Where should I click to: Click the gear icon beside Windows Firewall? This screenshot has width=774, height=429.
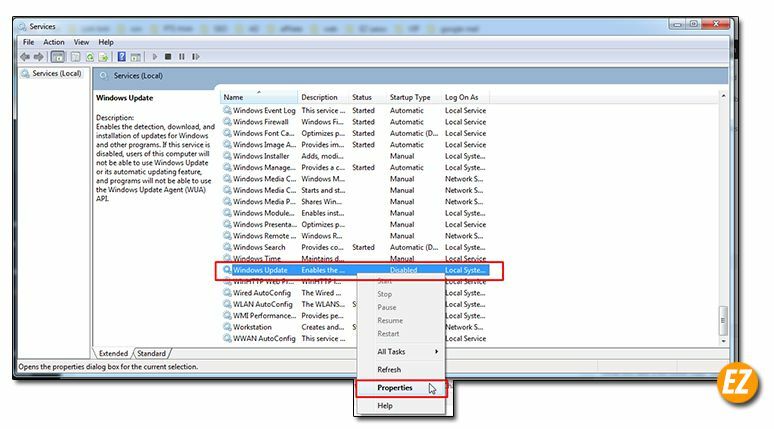(227, 121)
